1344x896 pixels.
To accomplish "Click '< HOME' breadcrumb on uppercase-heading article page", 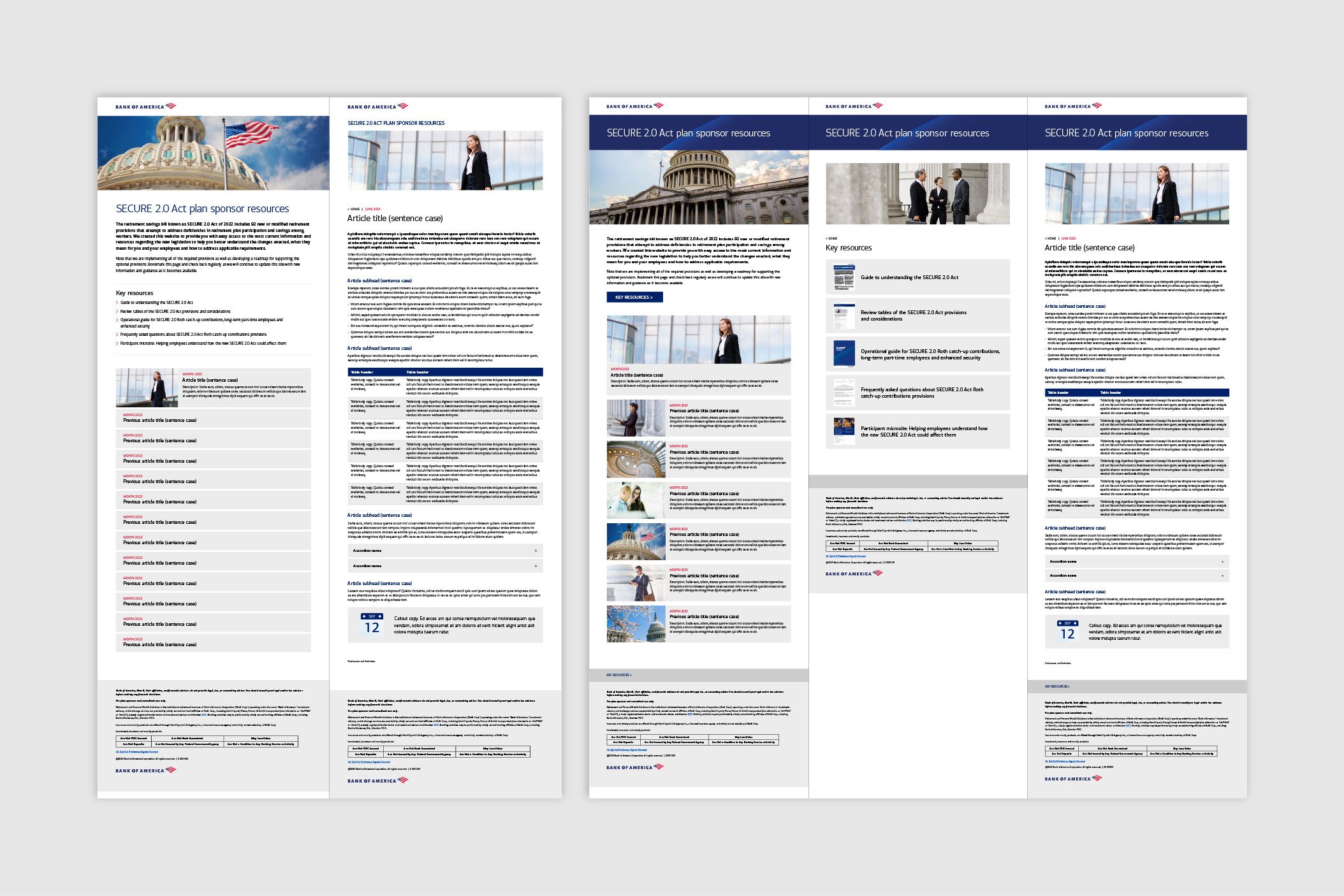I will pyautogui.click(x=354, y=209).
